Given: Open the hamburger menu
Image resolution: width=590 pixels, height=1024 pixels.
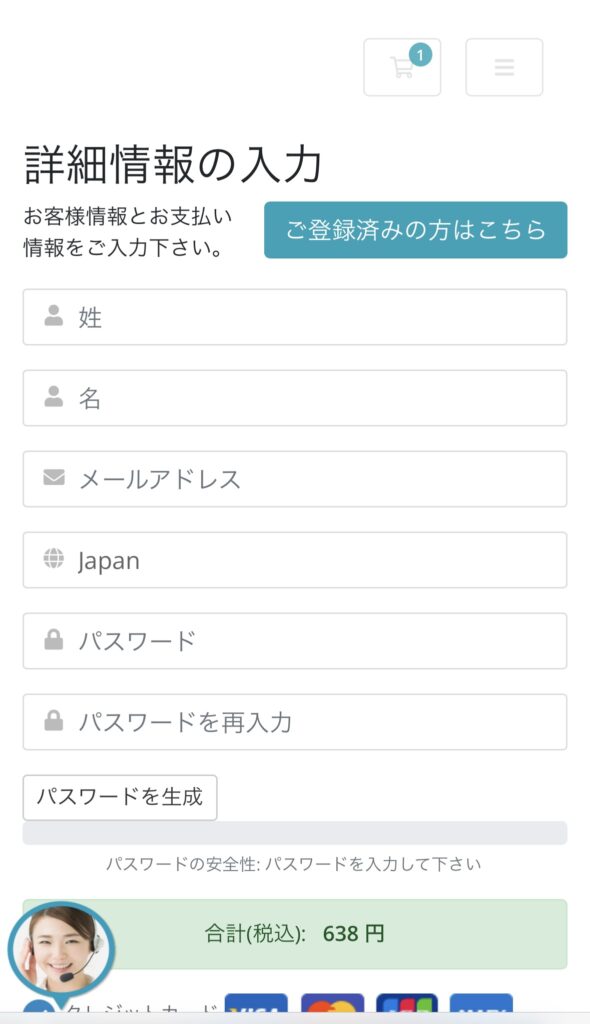Looking at the screenshot, I should 504,67.
